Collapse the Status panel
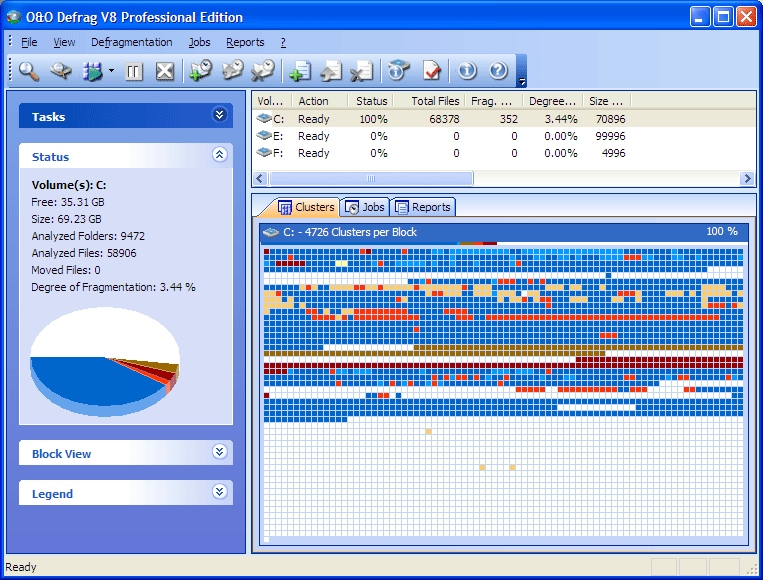763x580 pixels. point(219,155)
